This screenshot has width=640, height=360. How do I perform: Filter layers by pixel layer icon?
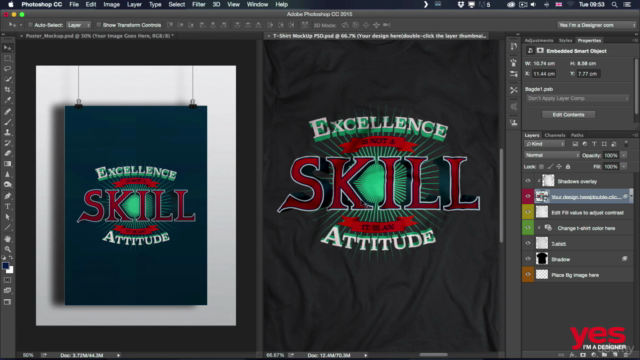(575, 144)
